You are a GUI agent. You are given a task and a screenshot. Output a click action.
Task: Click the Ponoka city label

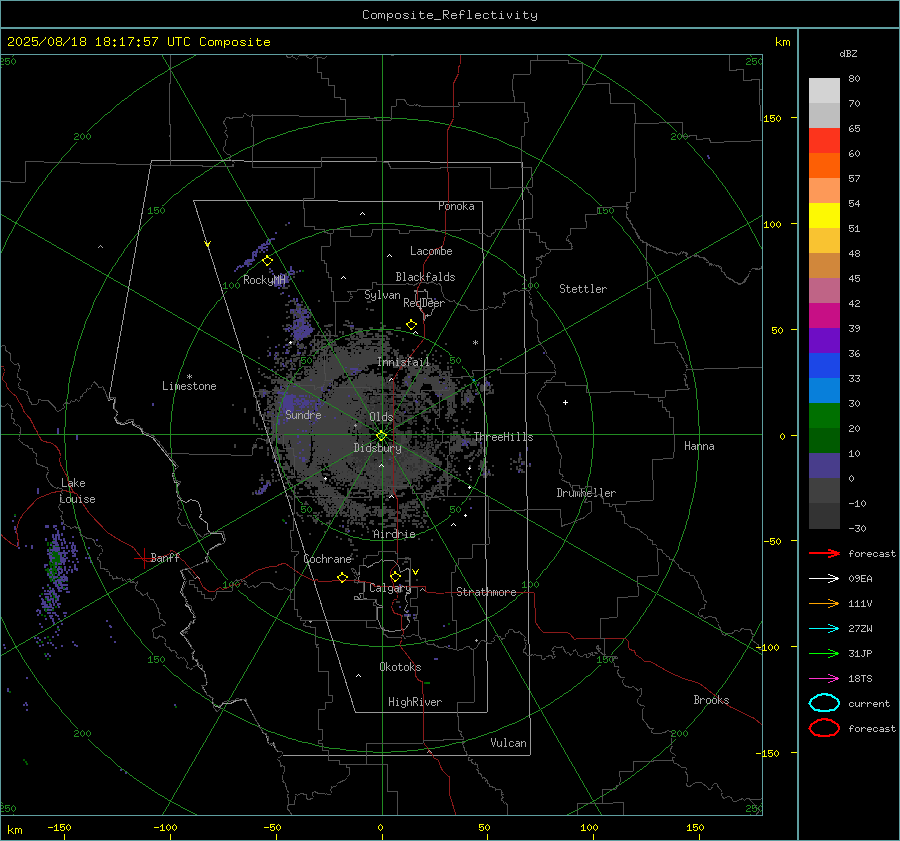tap(456, 206)
